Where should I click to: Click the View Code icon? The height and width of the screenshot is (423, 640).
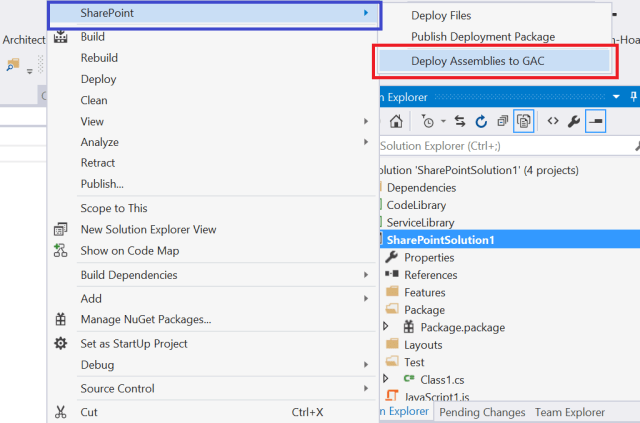click(551, 122)
